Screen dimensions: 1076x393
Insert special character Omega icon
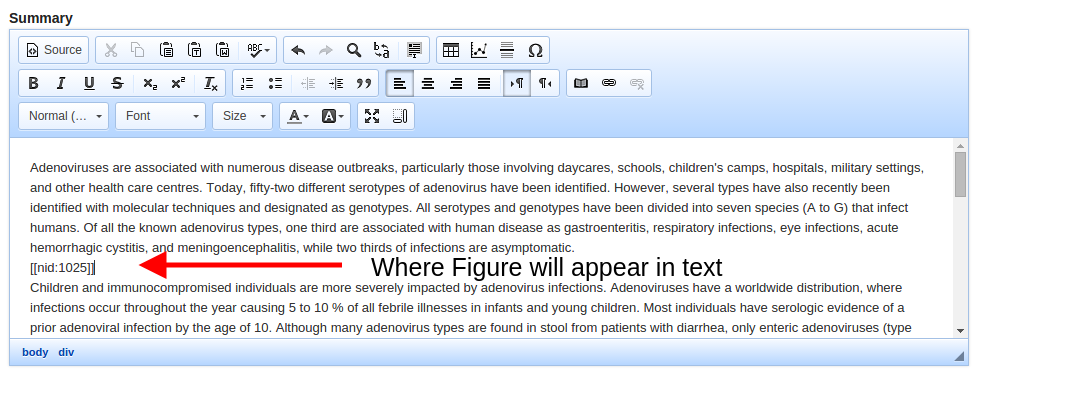click(x=535, y=50)
